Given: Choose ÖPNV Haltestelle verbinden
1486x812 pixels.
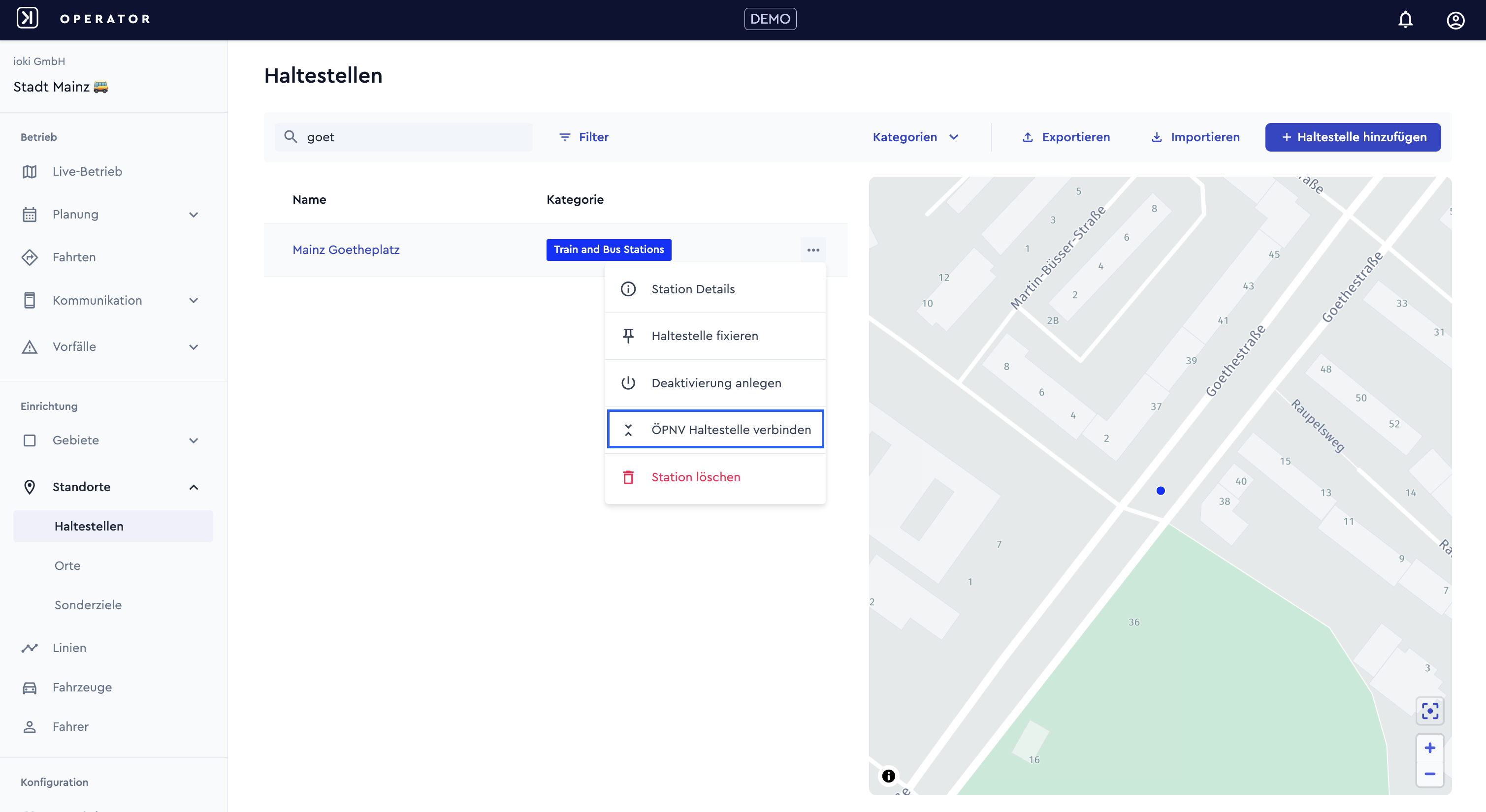Looking at the screenshot, I should pyautogui.click(x=715, y=430).
